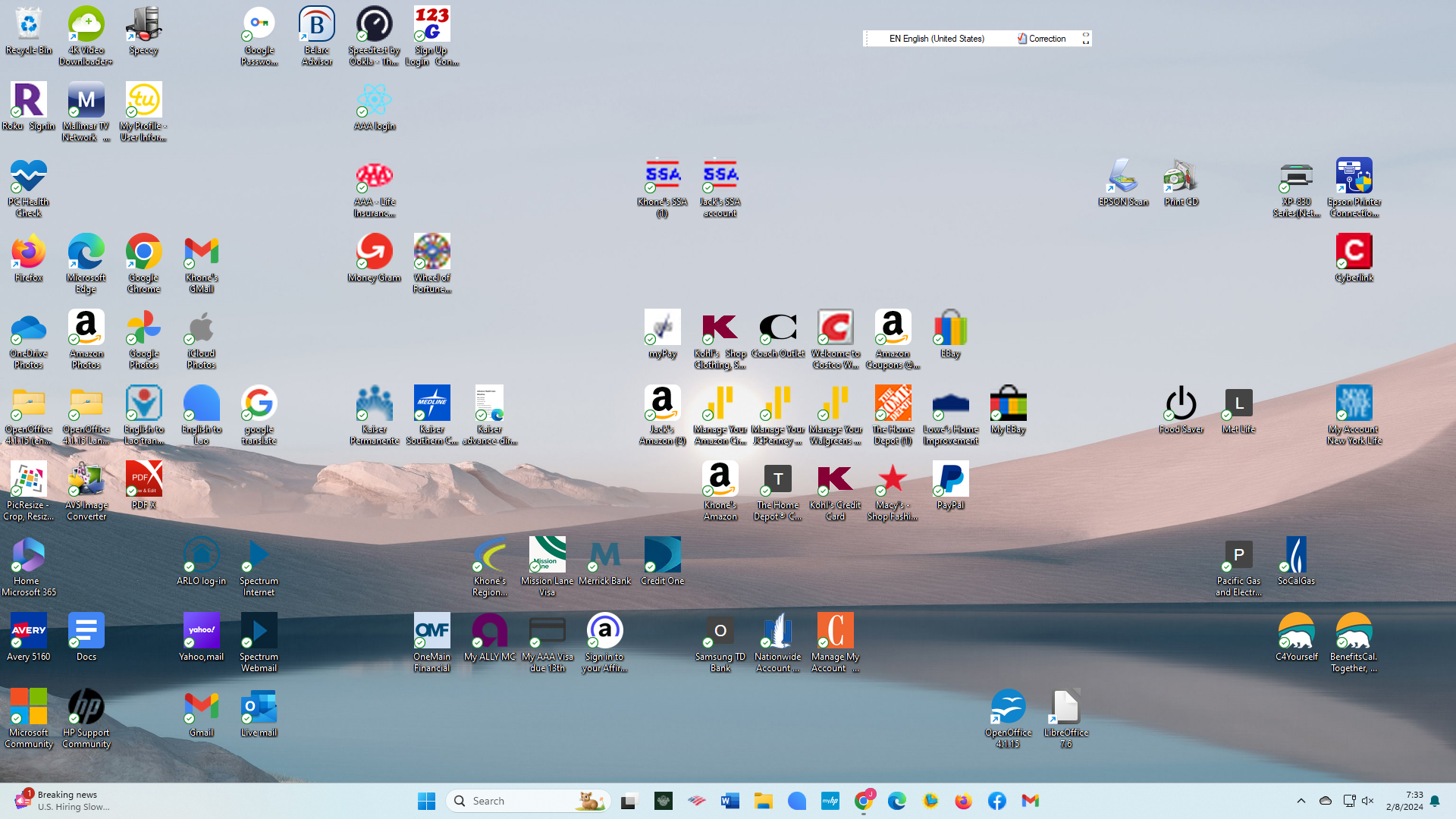Open the PayPal shortcut
1456x819 pixels.
(x=950, y=480)
